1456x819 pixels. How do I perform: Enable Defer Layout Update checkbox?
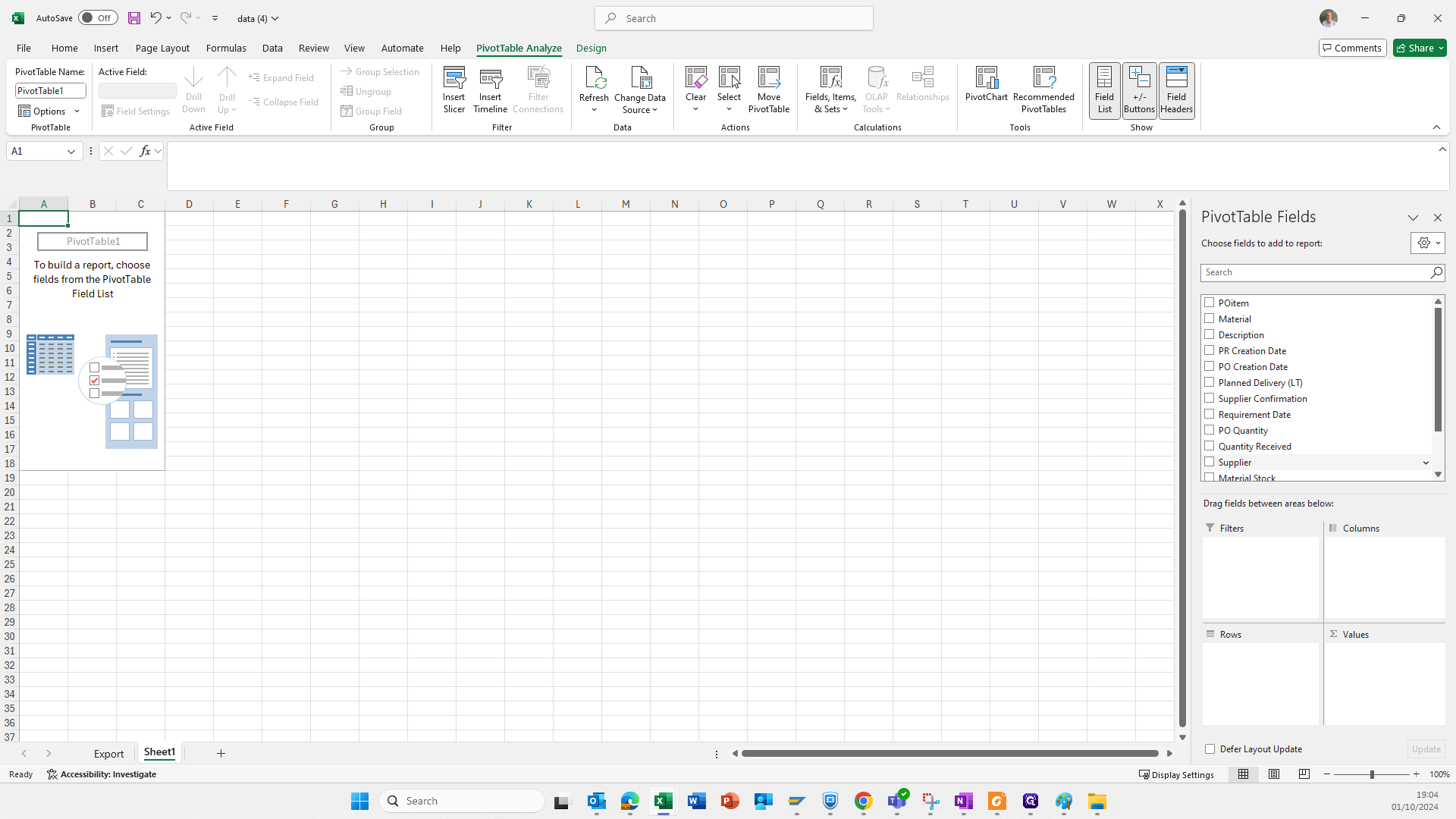click(1210, 749)
